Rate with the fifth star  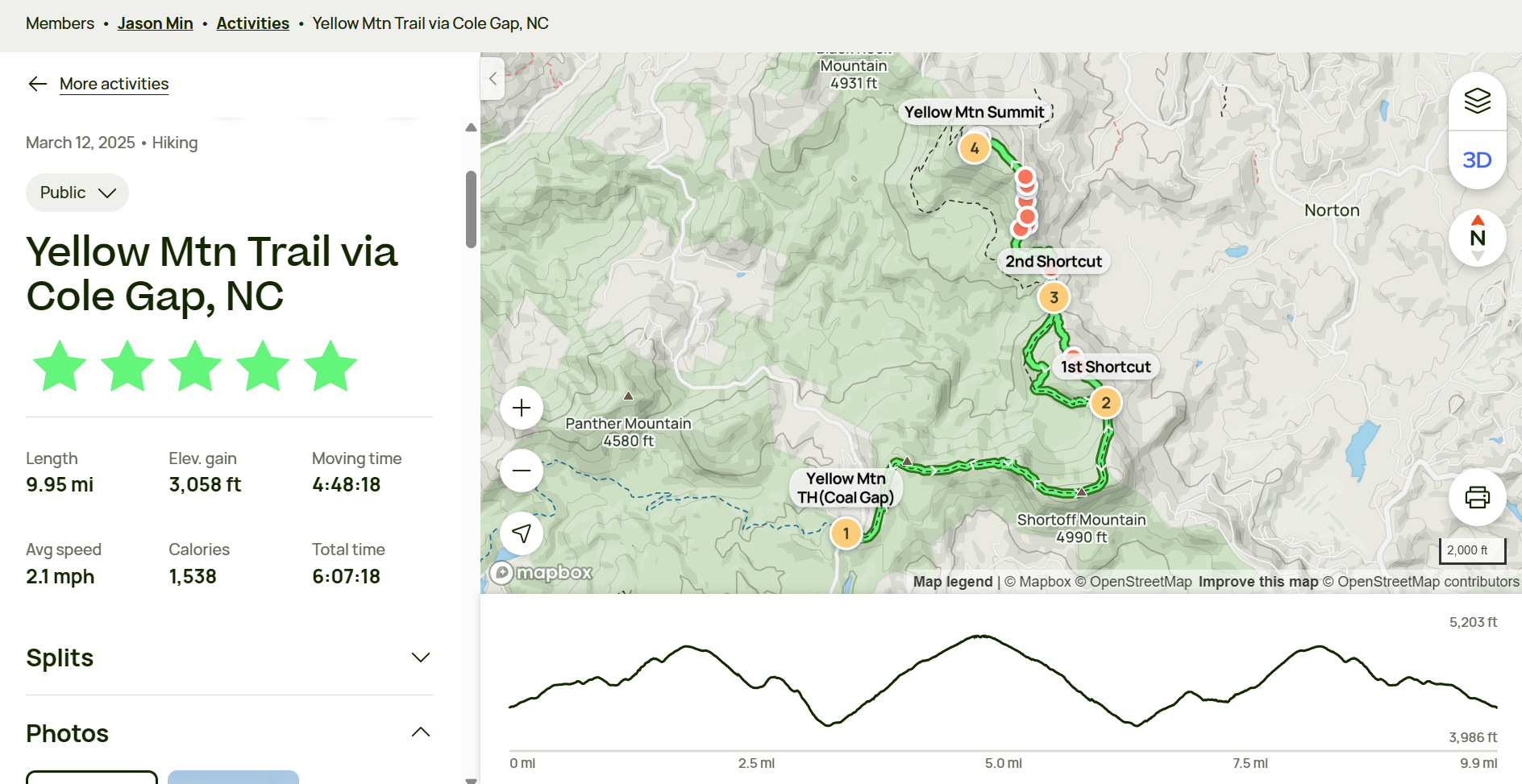[331, 366]
